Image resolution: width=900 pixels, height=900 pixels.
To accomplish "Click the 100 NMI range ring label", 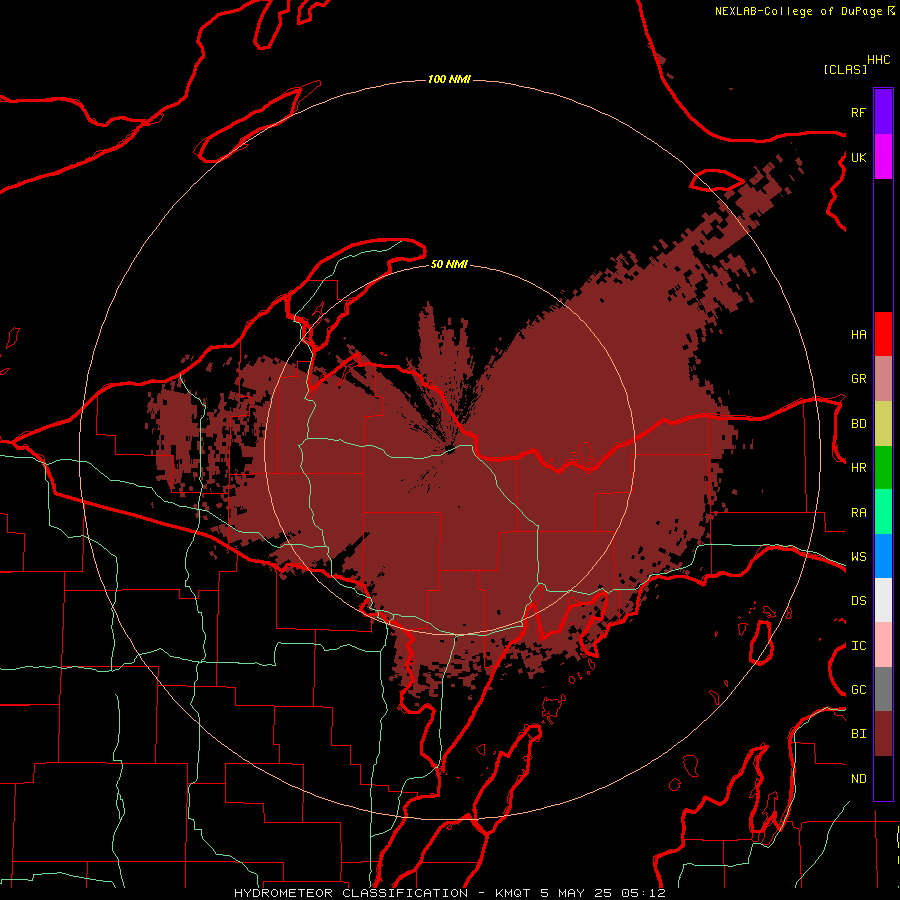I will (x=449, y=79).
